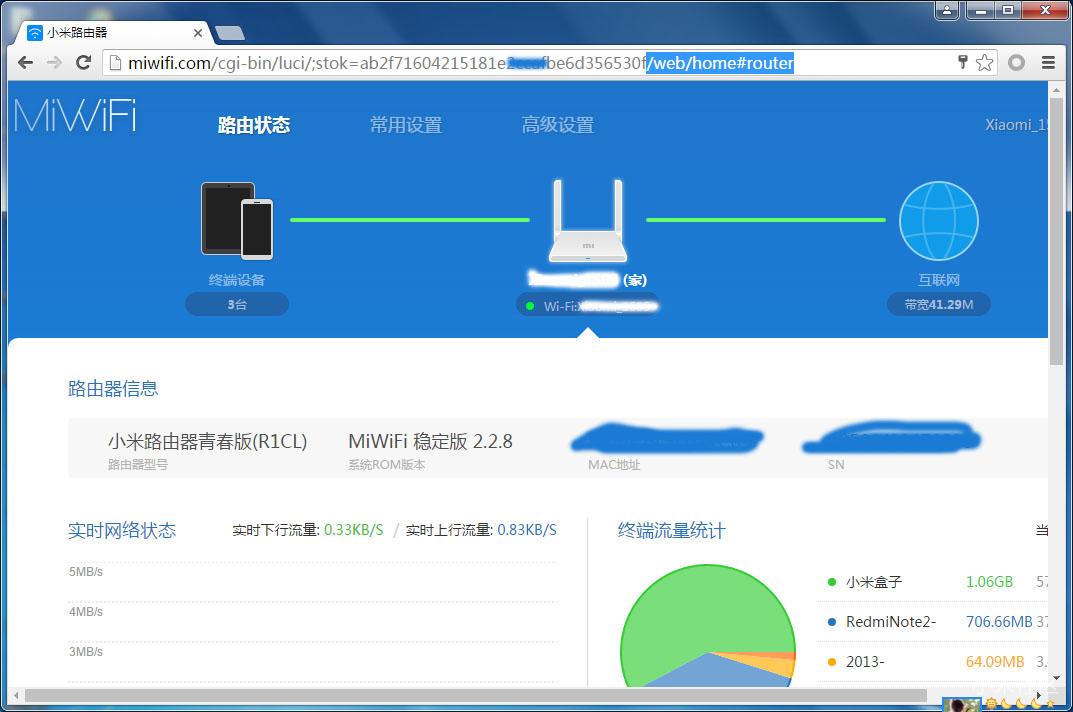Click the 2013- device row
1073x712 pixels.
[932, 661]
